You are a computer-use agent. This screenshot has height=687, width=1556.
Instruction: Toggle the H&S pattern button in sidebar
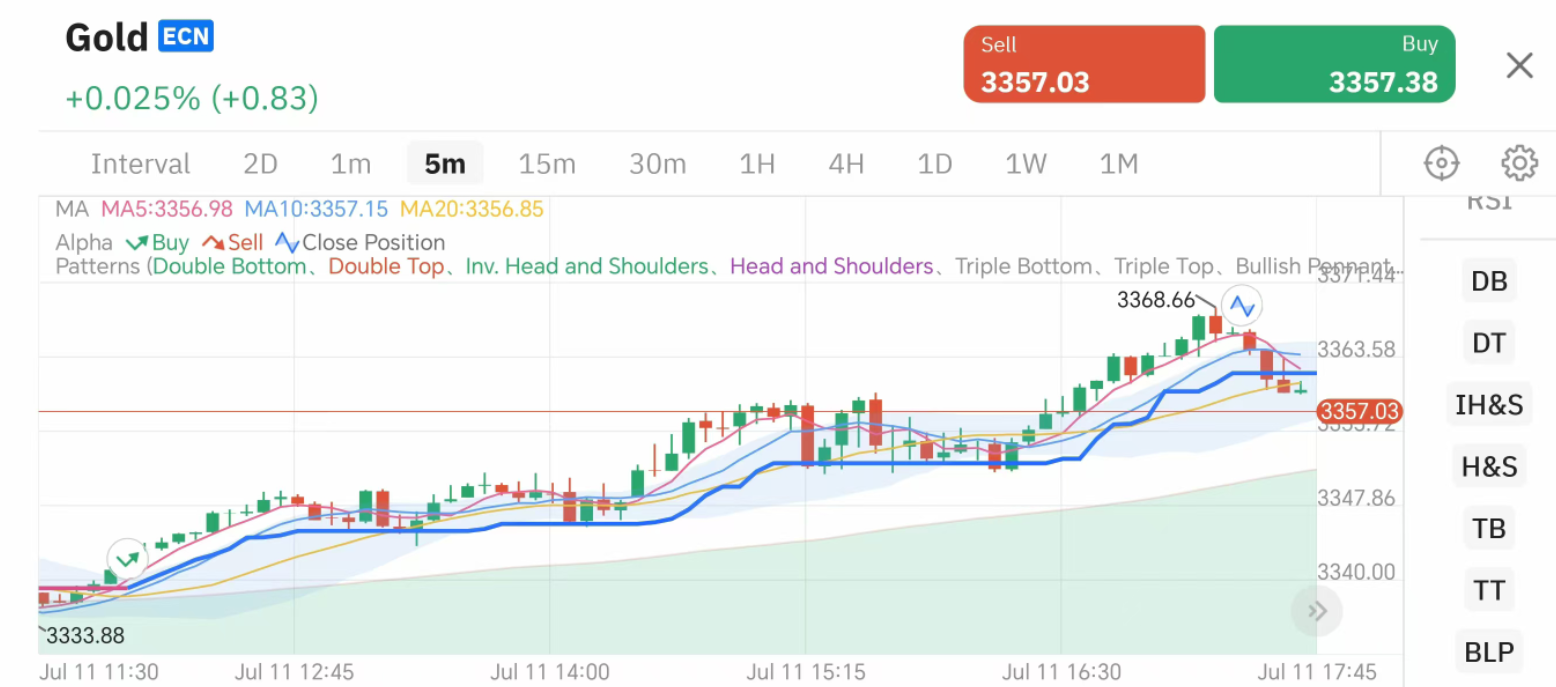[x=1488, y=466]
